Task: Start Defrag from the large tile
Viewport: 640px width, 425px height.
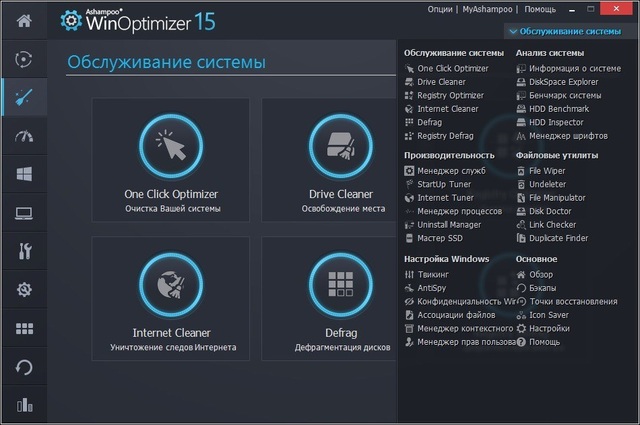Action: coord(341,286)
